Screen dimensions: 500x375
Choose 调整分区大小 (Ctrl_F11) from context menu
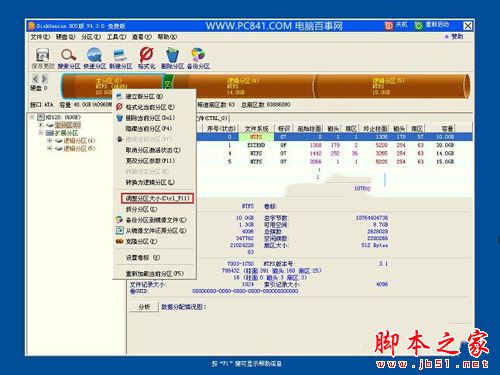[x=157, y=198]
